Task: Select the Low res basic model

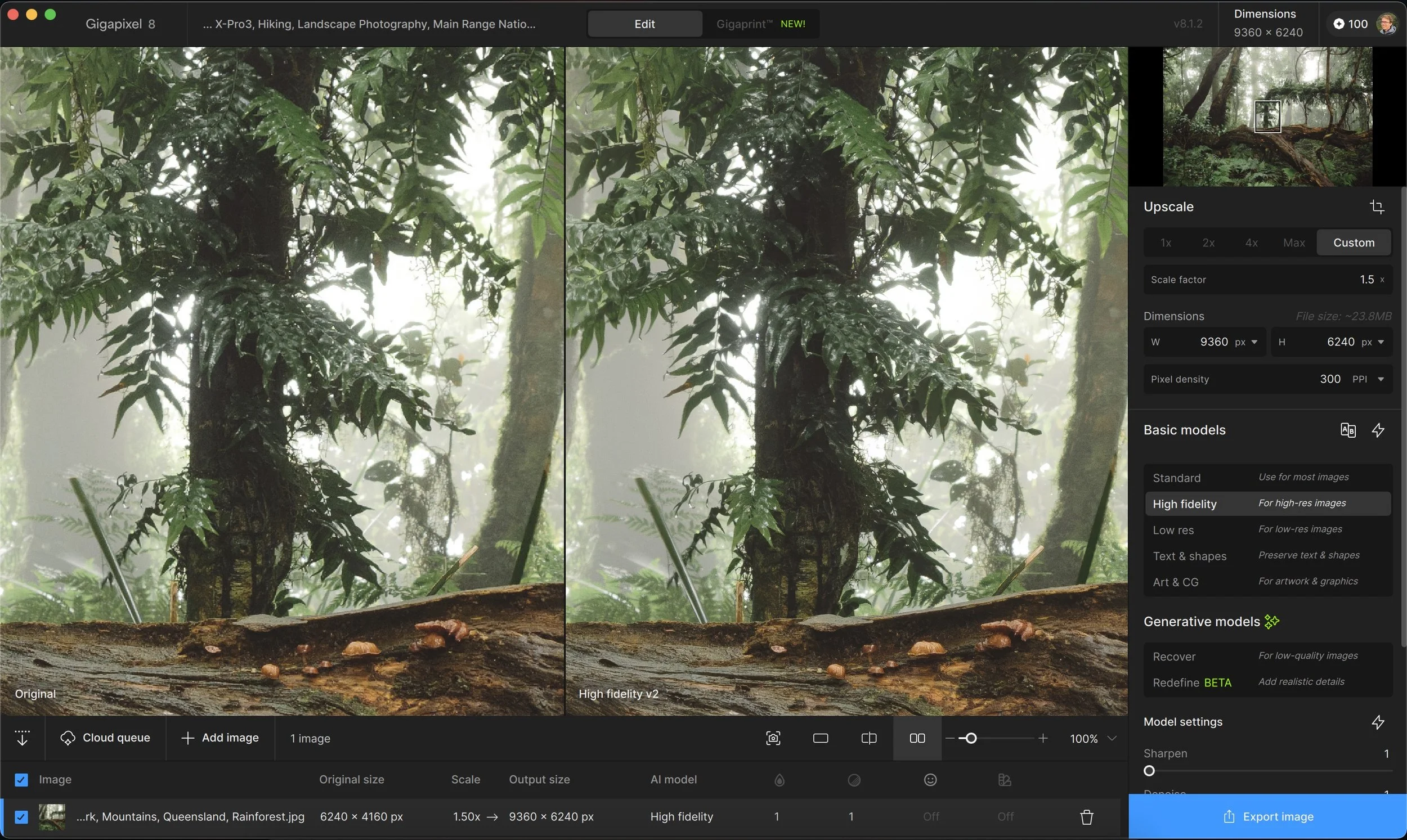Action: click(1174, 530)
